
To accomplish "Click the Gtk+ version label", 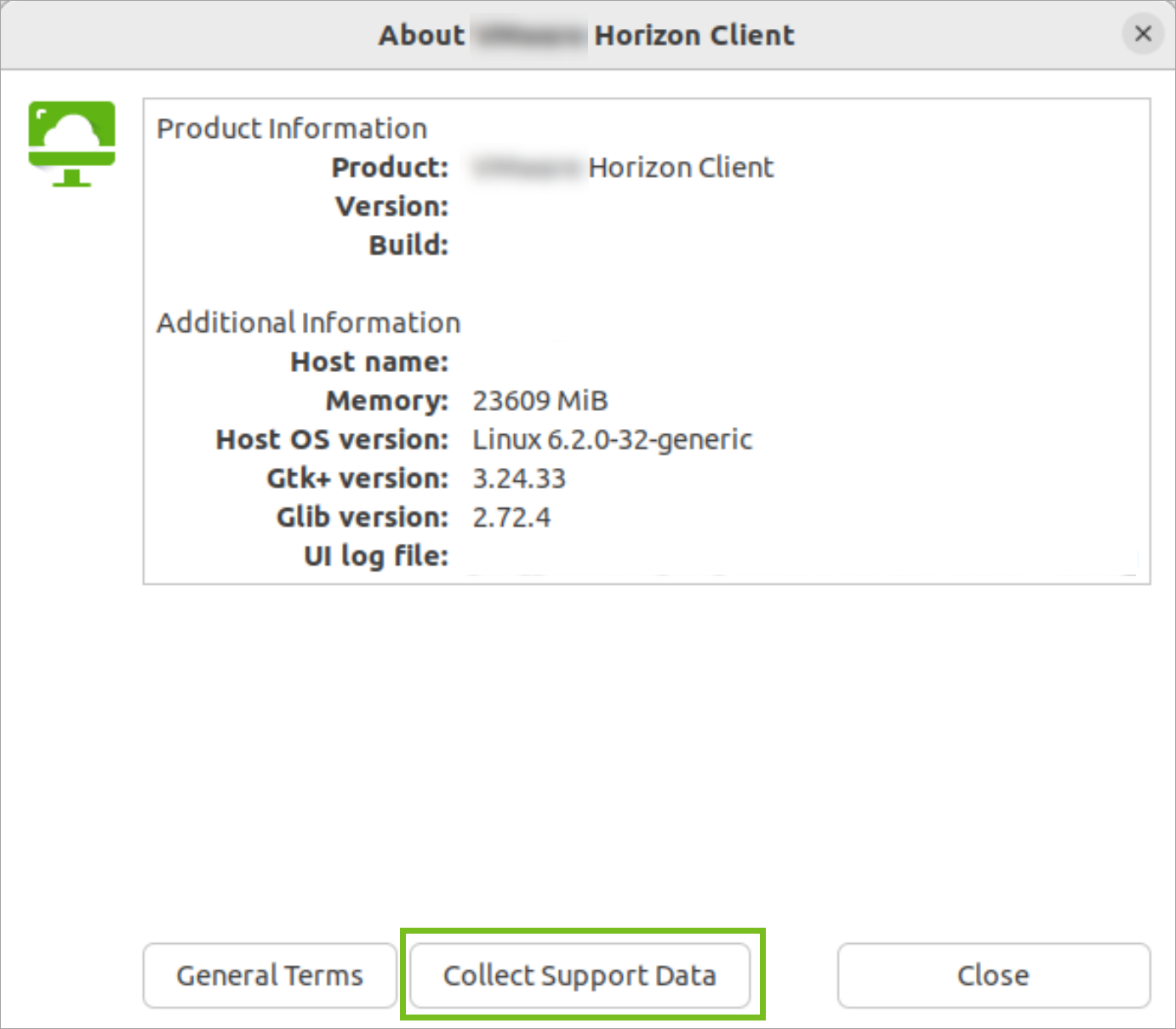I will 357,478.
